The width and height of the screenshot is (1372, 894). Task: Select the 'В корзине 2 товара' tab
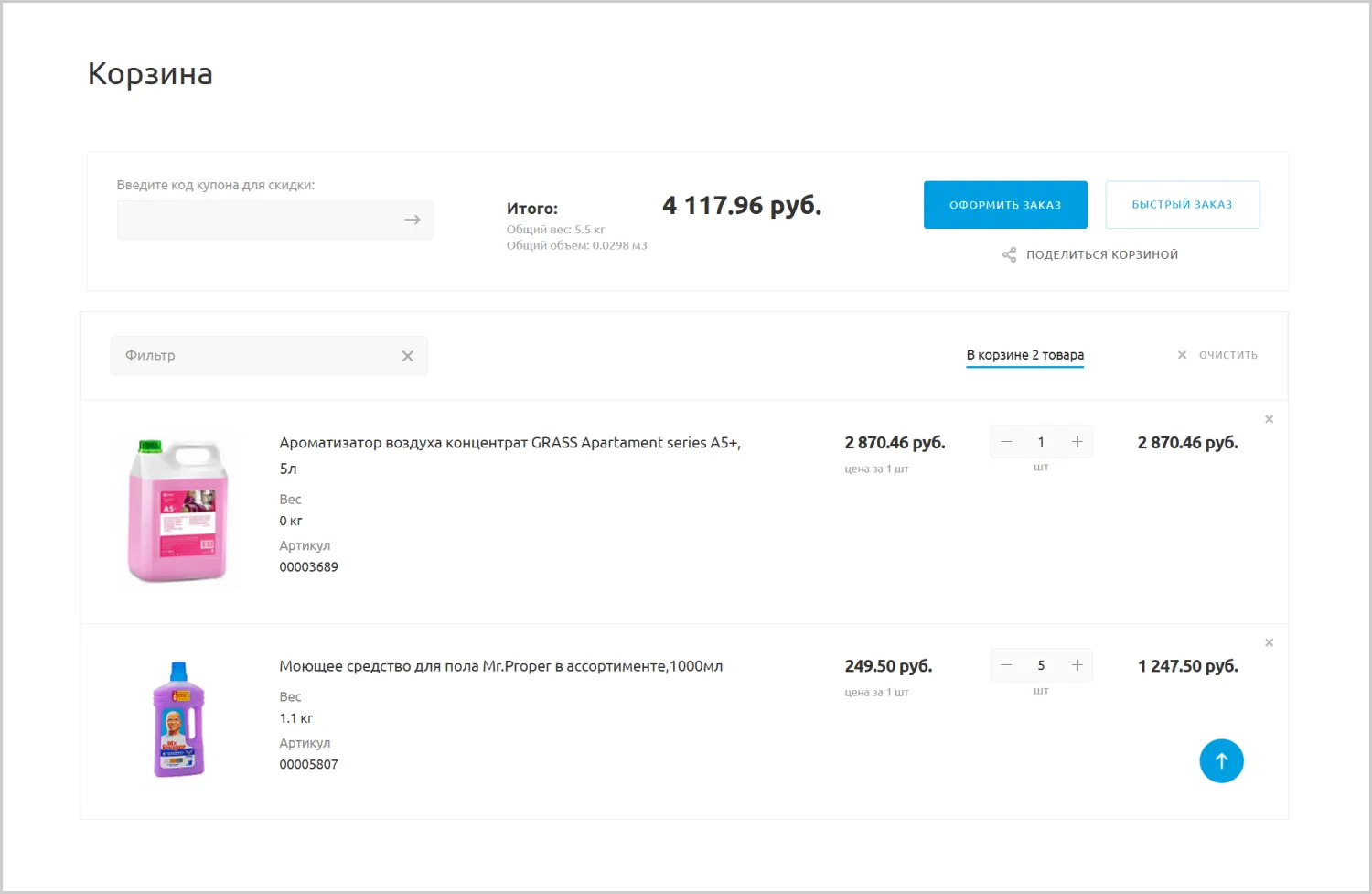click(1024, 355)
